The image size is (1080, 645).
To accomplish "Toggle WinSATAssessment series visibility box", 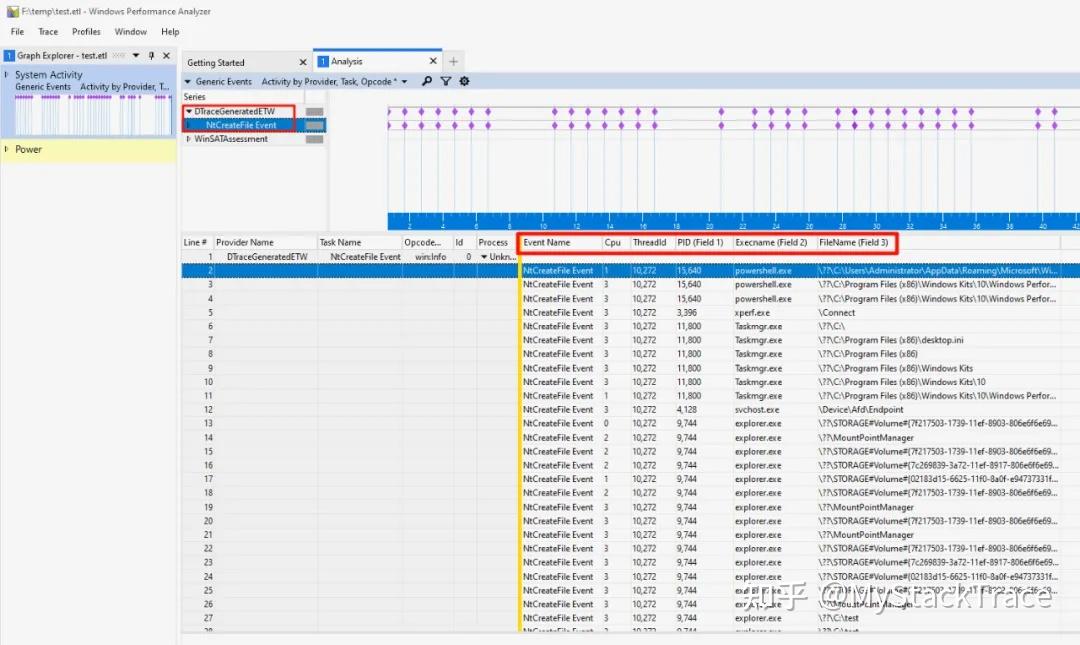I will click(x=315, y=139).
